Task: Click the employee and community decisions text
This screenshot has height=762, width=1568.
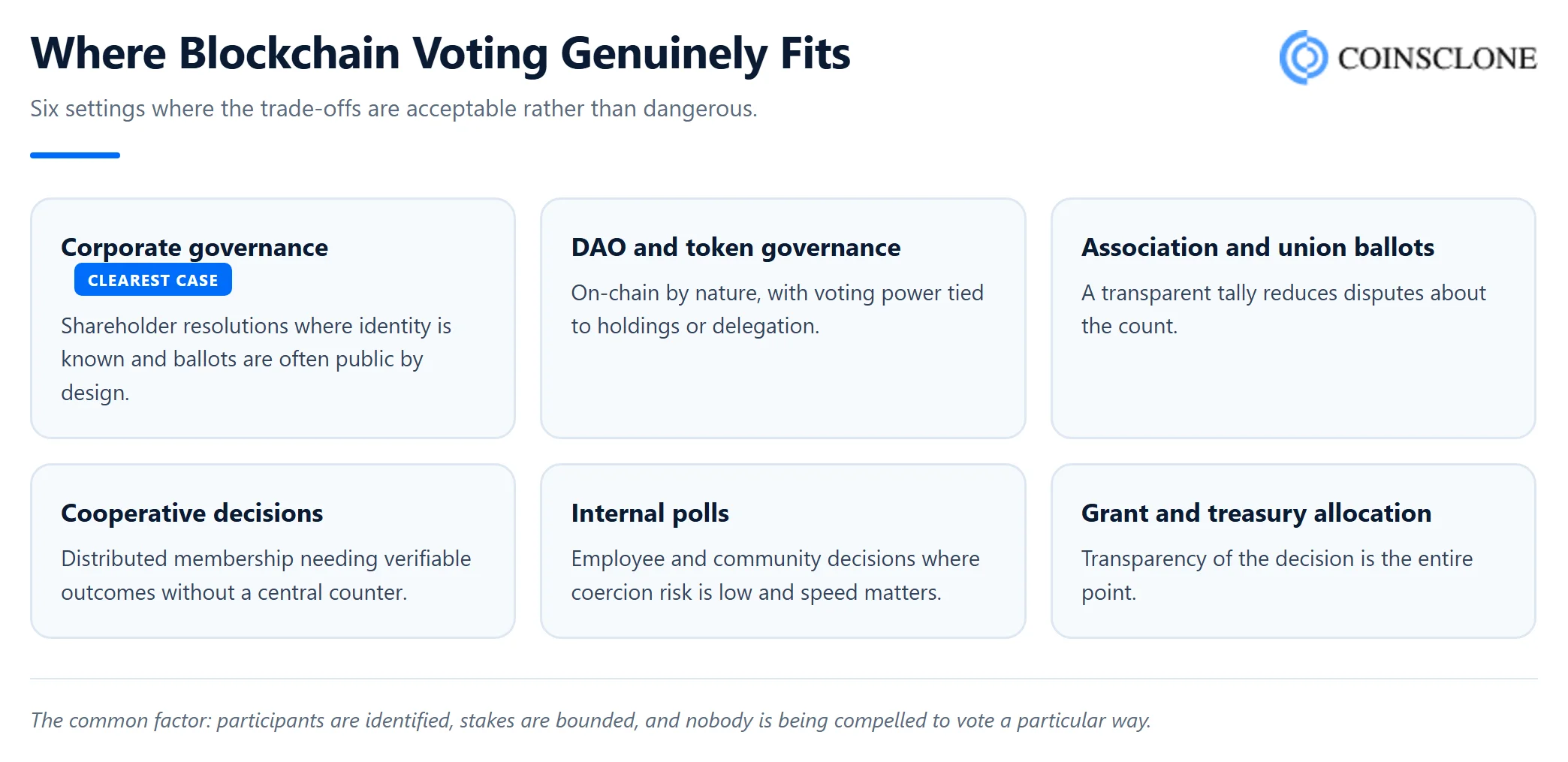Action: pyautogui.click(x=775, y=575)
